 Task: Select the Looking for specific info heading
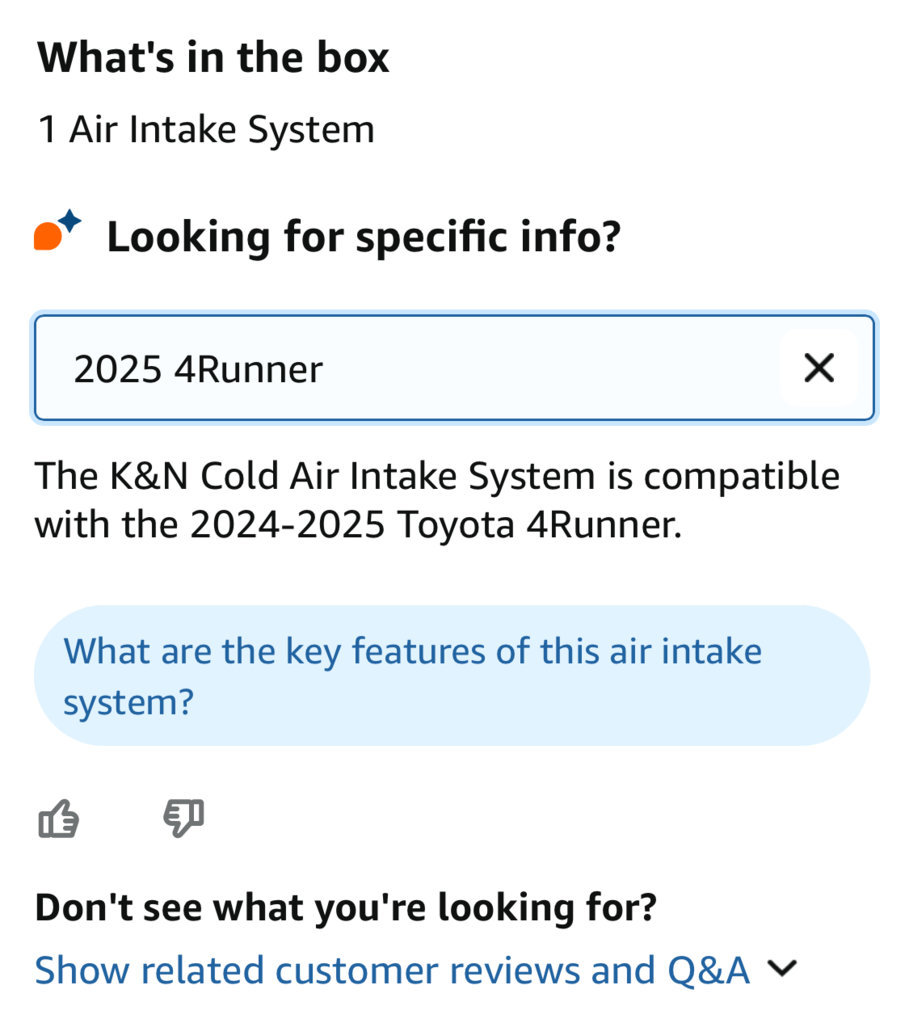(364, 237)
